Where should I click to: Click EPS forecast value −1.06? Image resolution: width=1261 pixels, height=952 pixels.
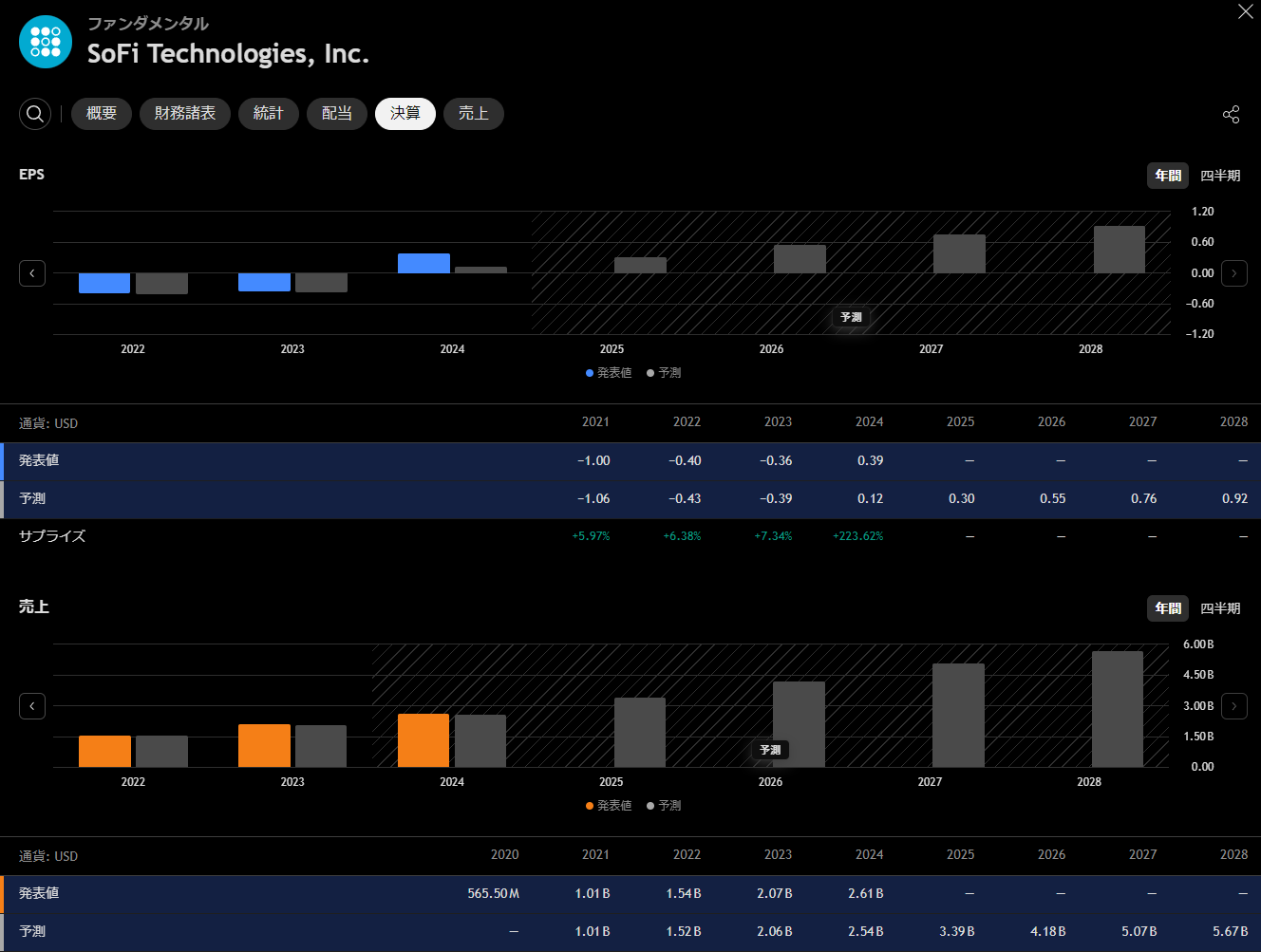593,498
